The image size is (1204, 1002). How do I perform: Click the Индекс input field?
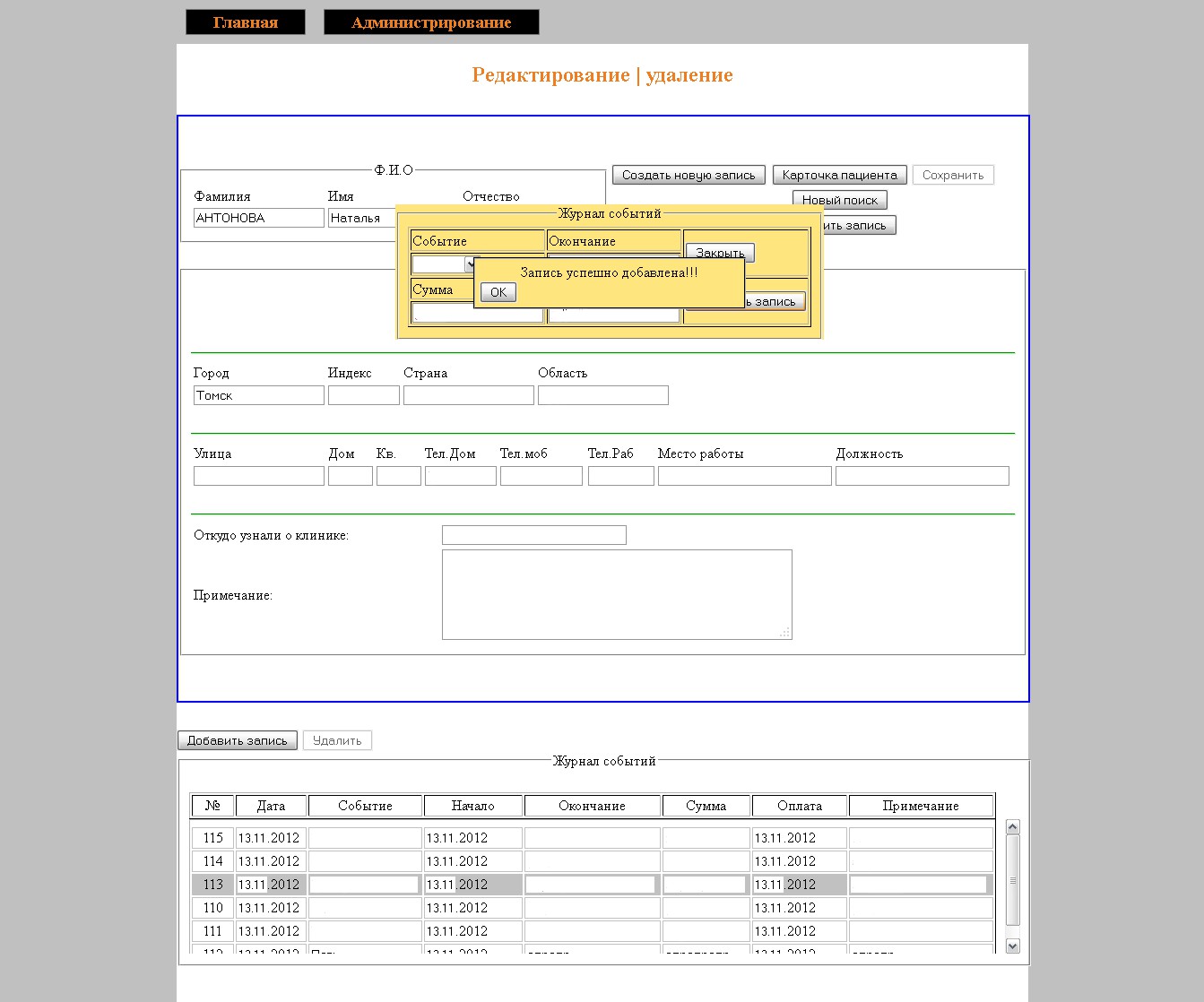point(364,395)
